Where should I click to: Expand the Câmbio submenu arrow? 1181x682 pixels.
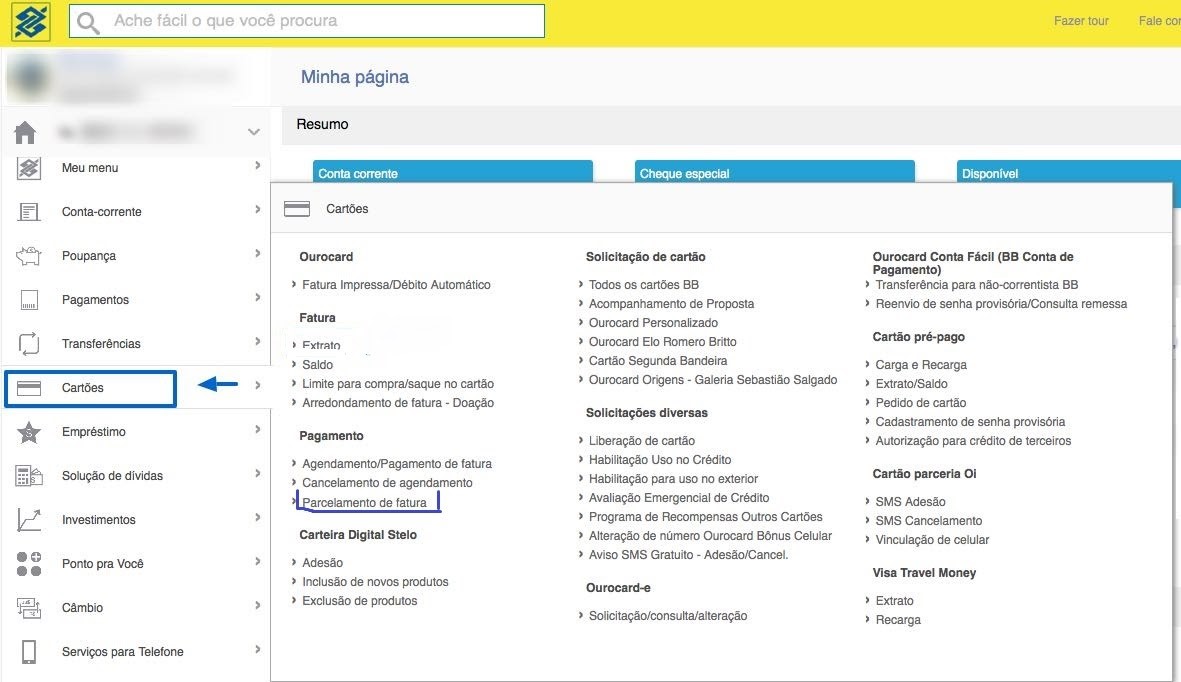[258, 605]
